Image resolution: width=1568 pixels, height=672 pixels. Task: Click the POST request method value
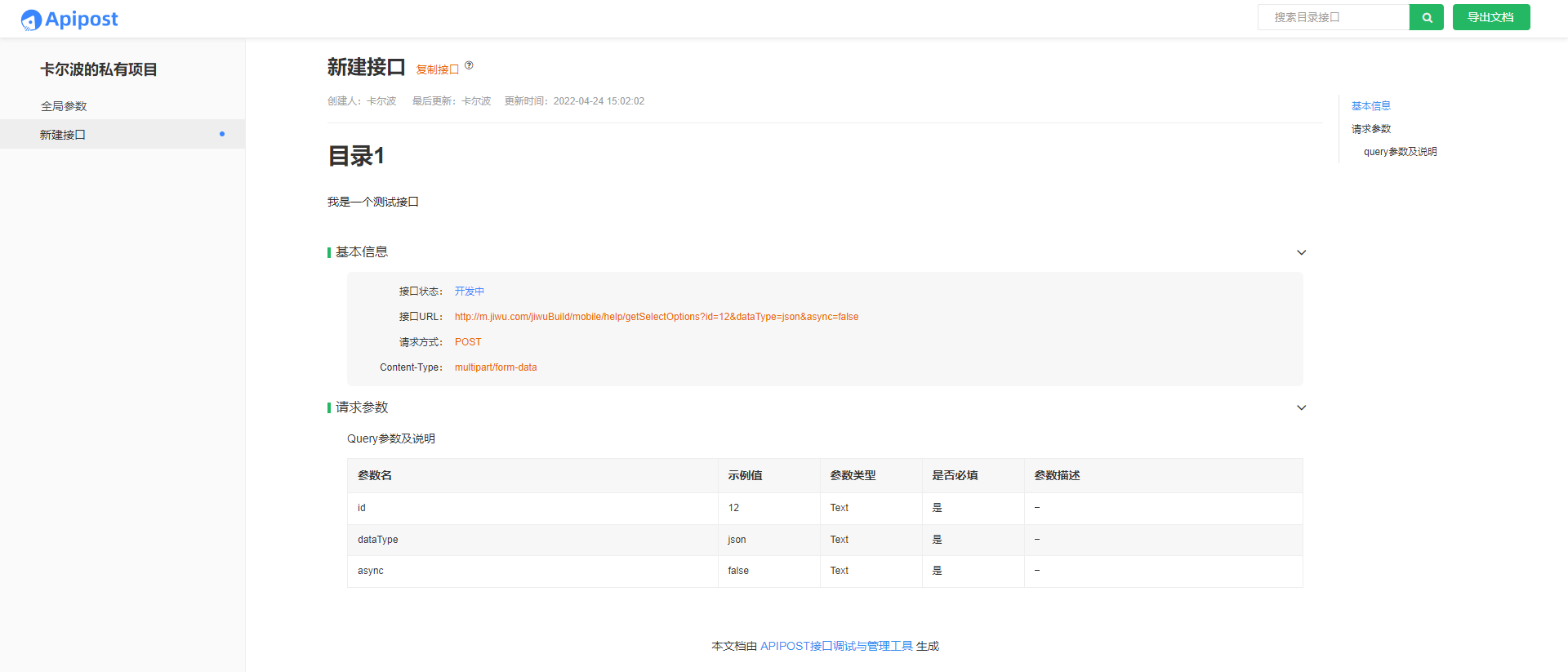point(468,342)
